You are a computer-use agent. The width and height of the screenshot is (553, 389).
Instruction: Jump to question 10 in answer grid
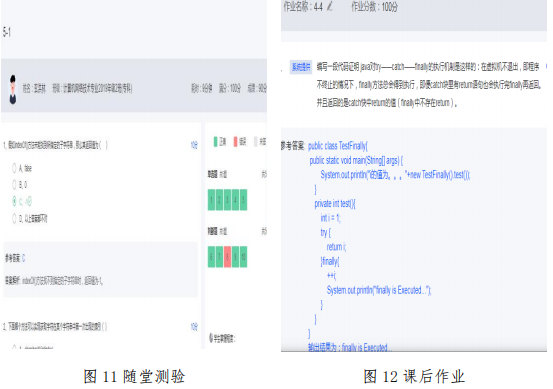tap(243, 257)
